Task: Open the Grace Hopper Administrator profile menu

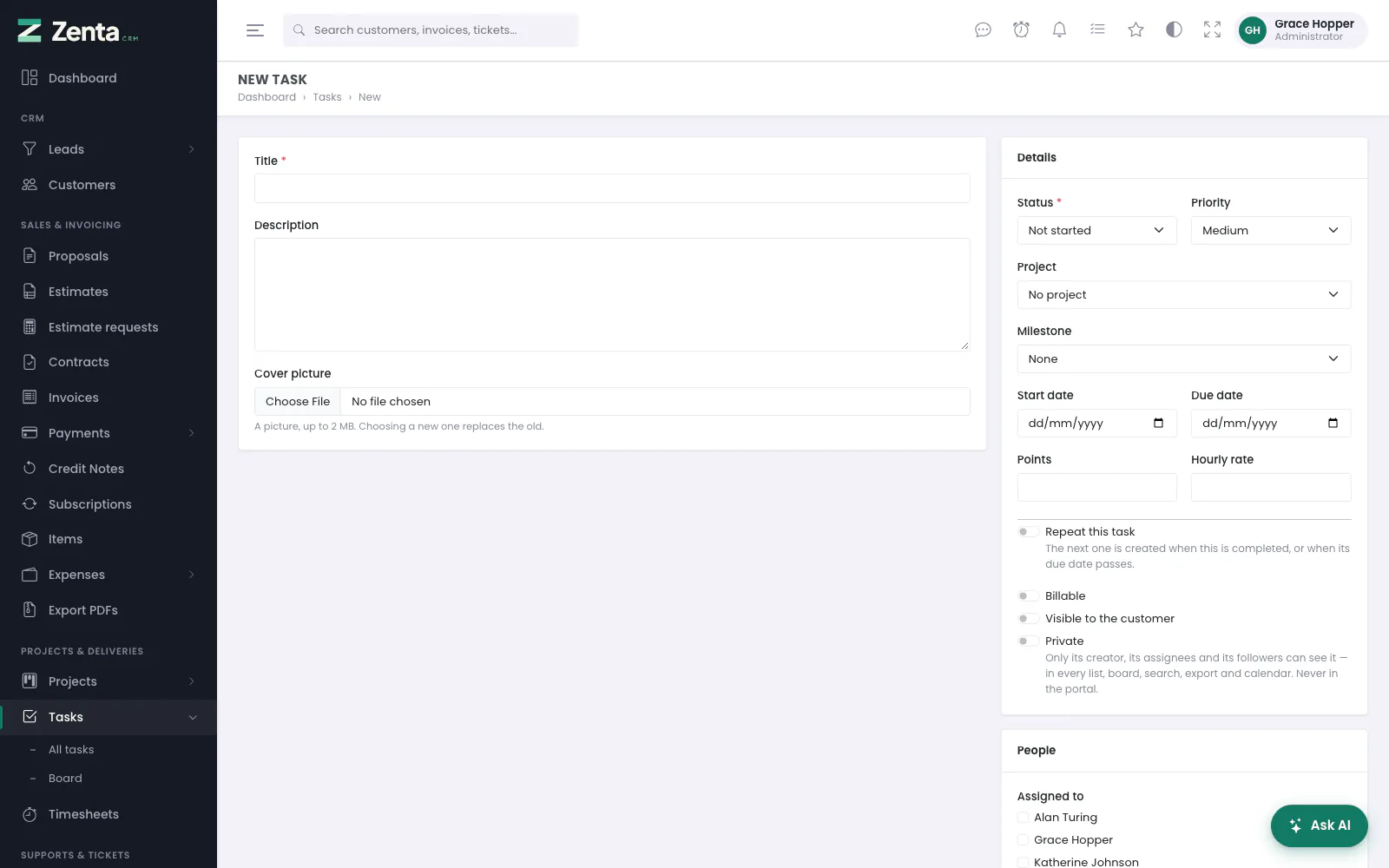Action: [x=1300, y=30]
